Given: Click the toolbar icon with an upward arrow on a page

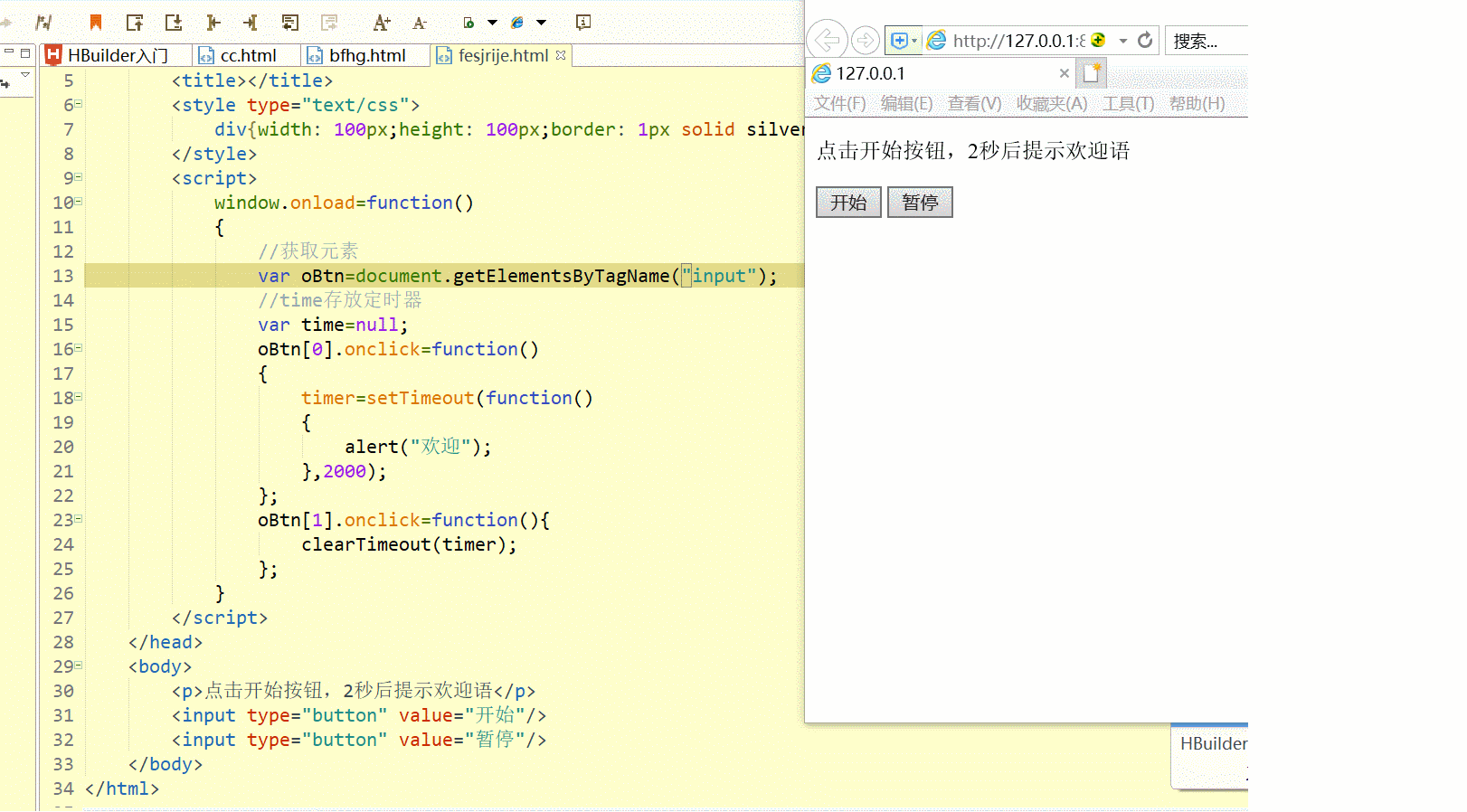Looking at the screenshot, I should click(x=135, y=23).
